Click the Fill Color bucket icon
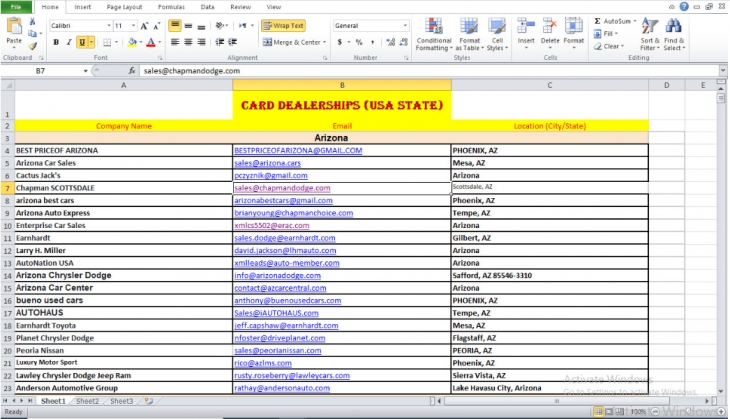The height and width of the screenshot is (419, 730). [132, 42]
